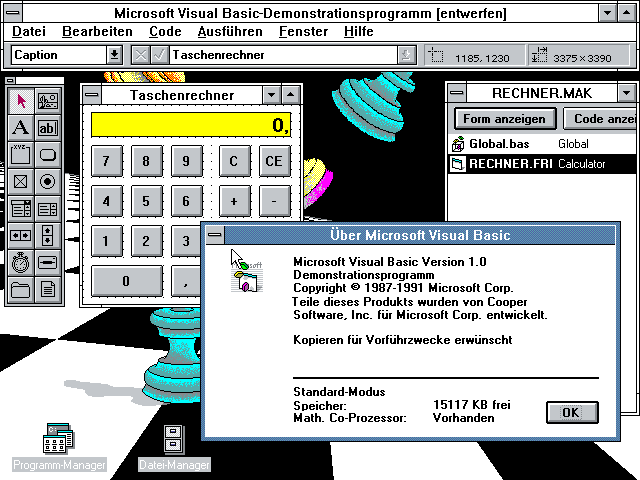Select the Combo Box tool

[21, 209]
